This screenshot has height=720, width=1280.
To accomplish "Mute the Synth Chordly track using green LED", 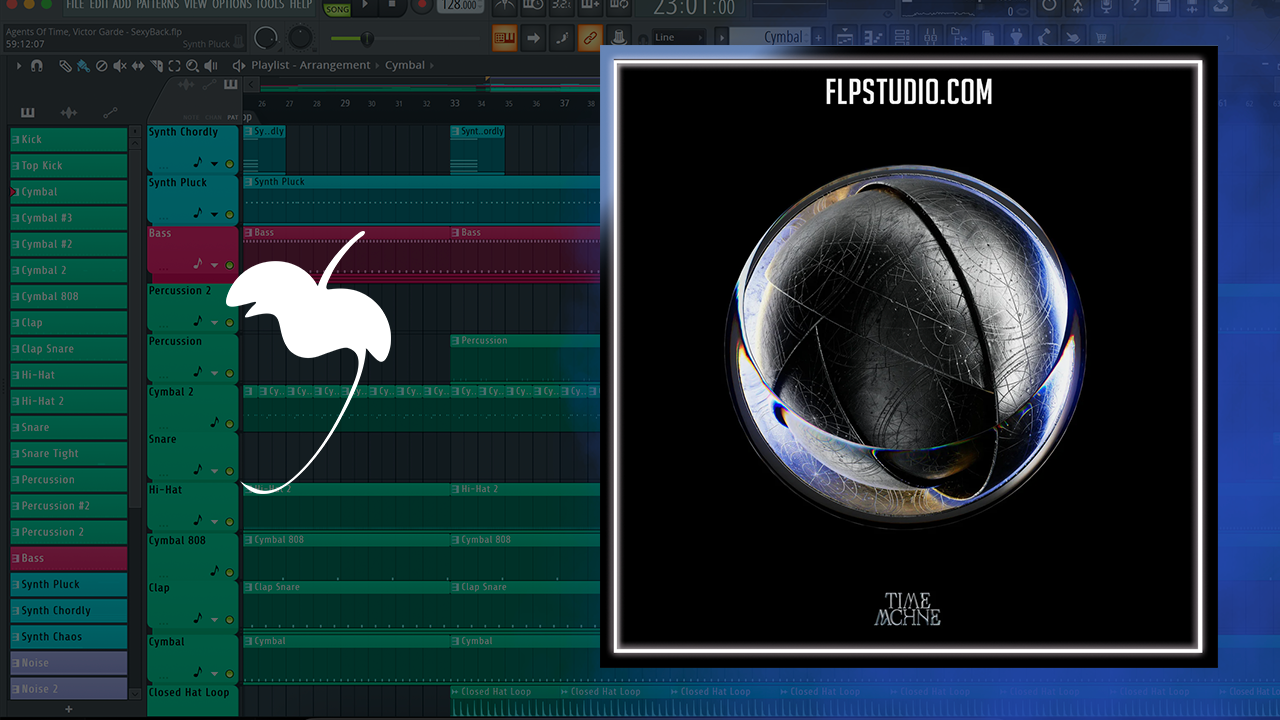I will [x=229, y=163].
